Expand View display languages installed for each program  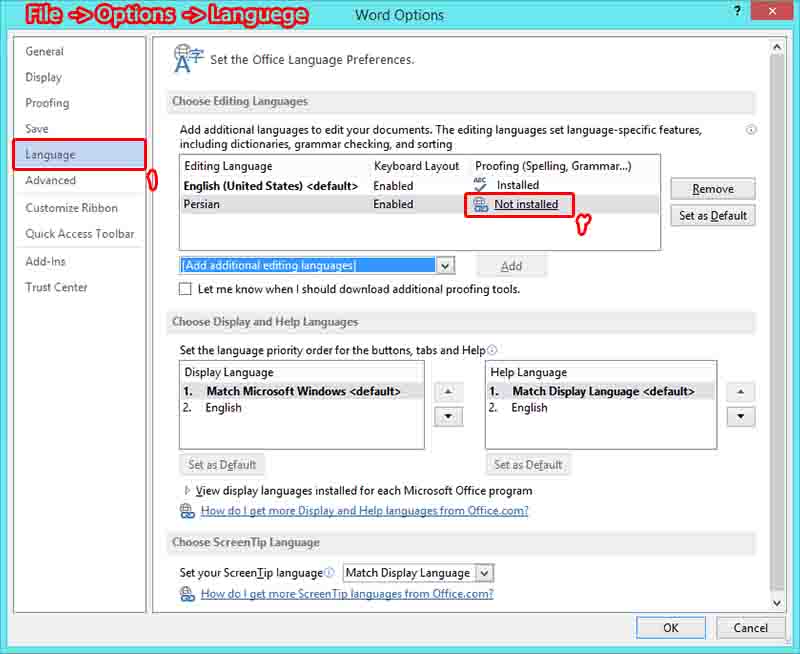[187, 491]
